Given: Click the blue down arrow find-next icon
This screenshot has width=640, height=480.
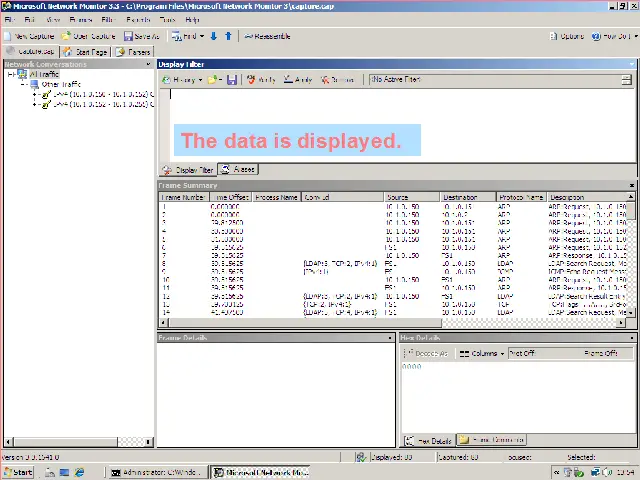Looking at the screenshot, I should coord(213,36).
